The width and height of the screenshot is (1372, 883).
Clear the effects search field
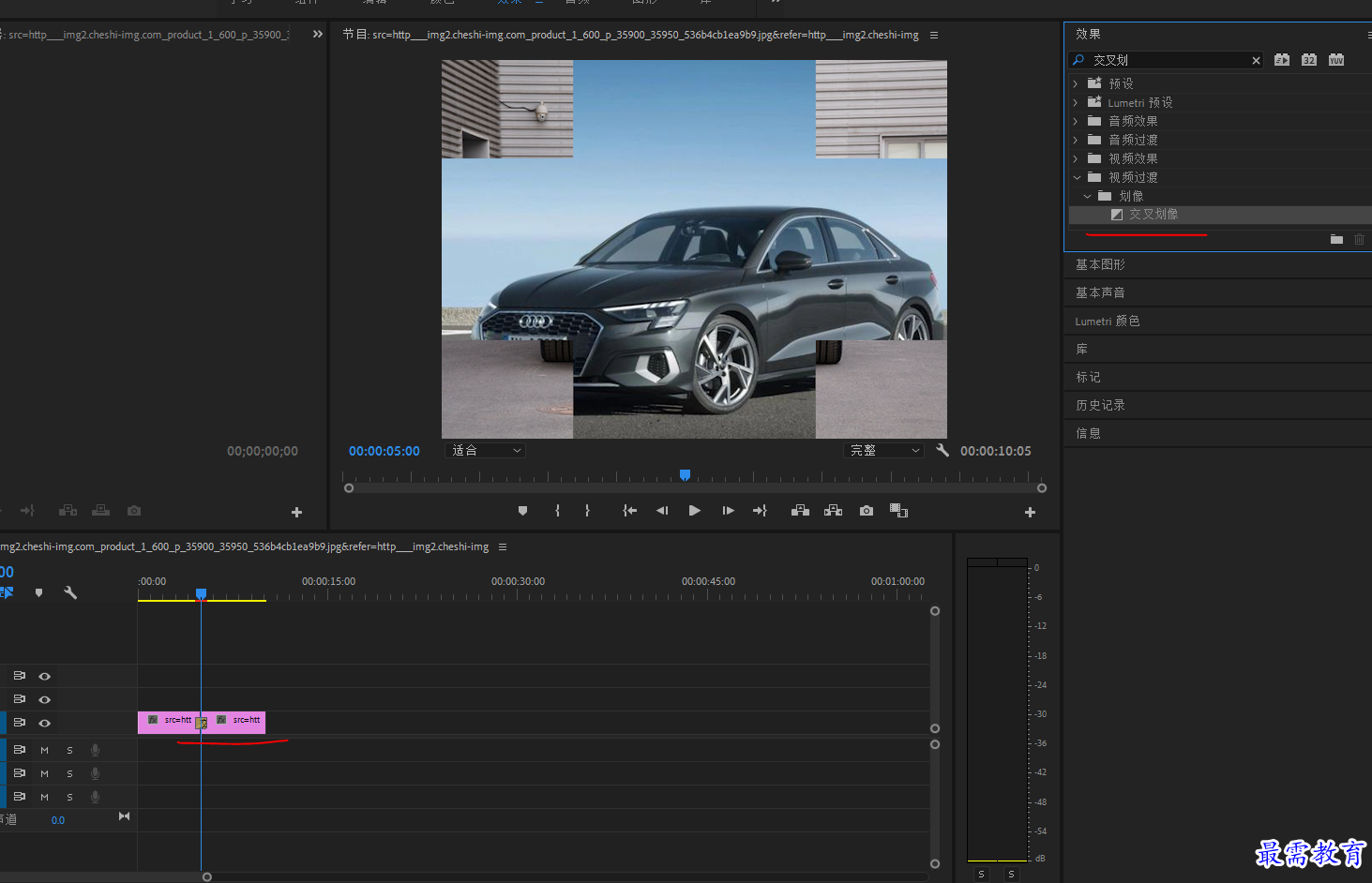pos(1256,60)
